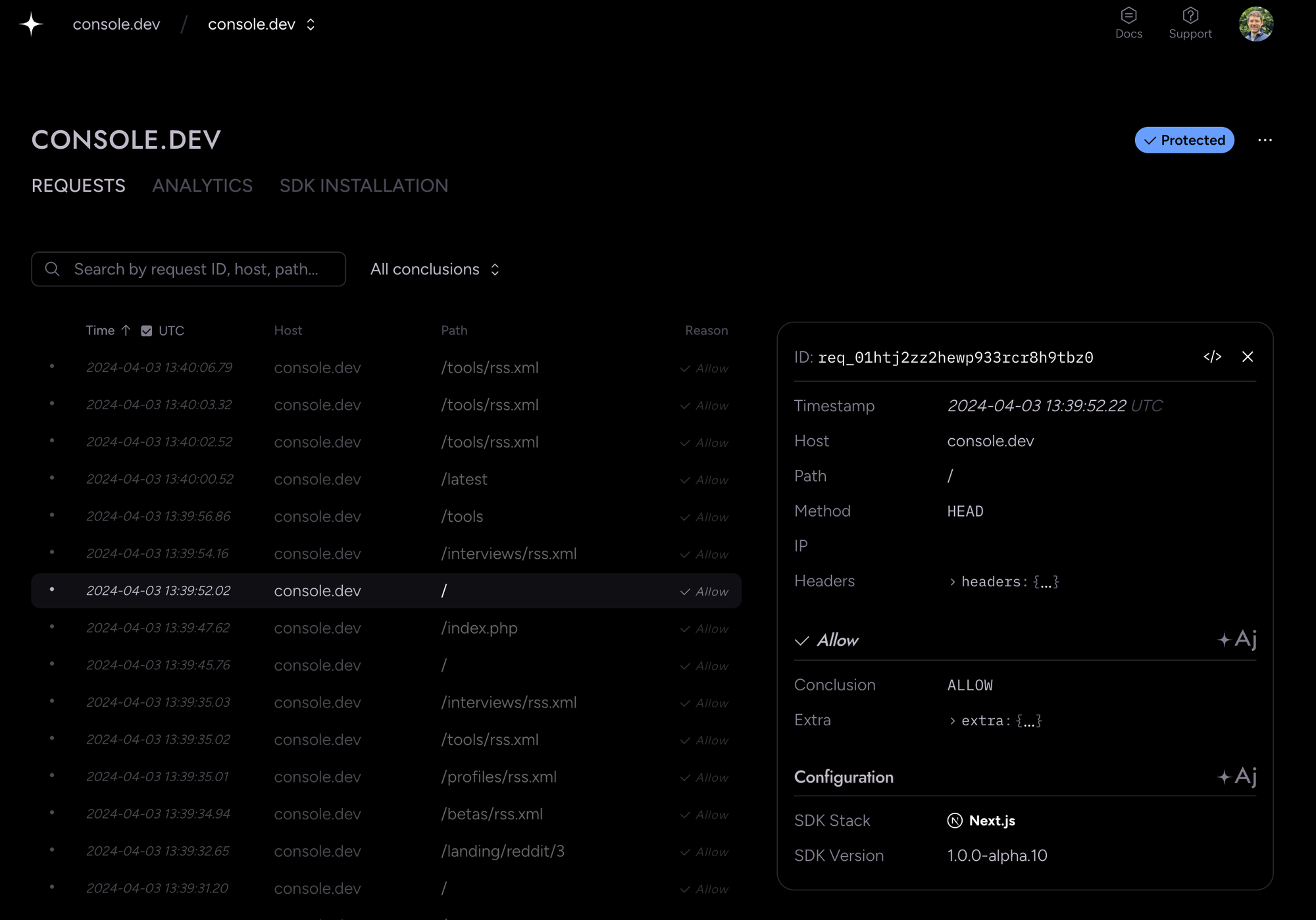Sort by Time column arrow
The image size is (1316, 920).
126,330
